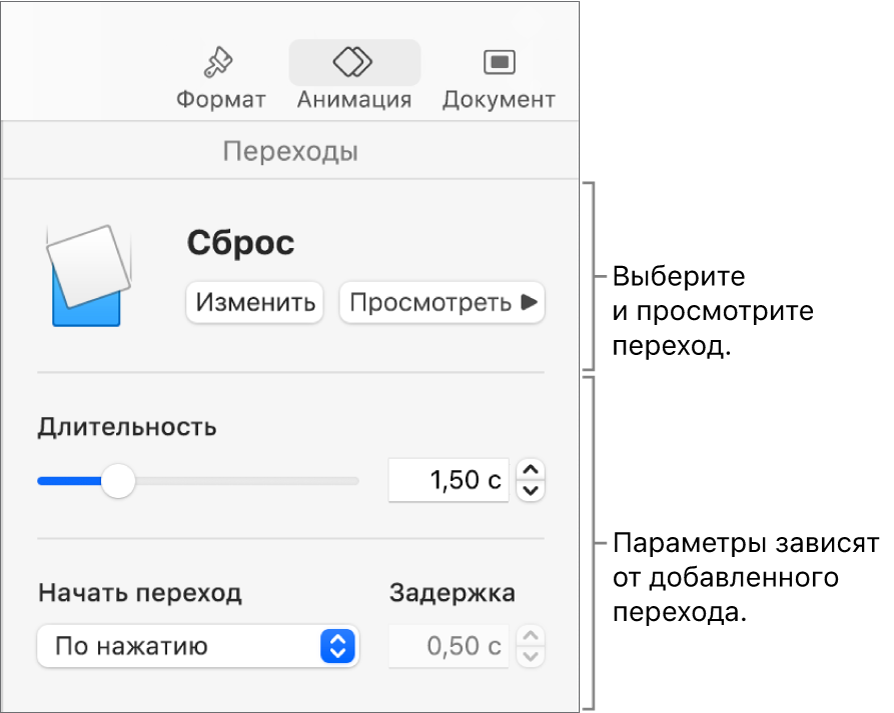The height and width of the screenshot is (713, 894).
Task: Click the Длительность field showing 1,50 с
Action: click(x=449, y=480)
